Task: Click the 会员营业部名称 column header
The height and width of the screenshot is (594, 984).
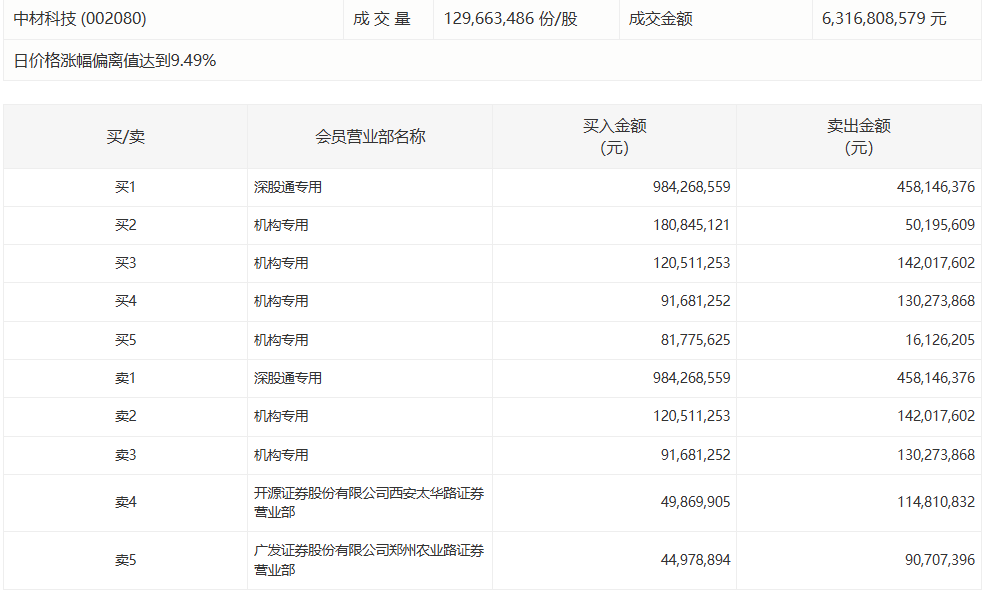Action: point(370,137)
